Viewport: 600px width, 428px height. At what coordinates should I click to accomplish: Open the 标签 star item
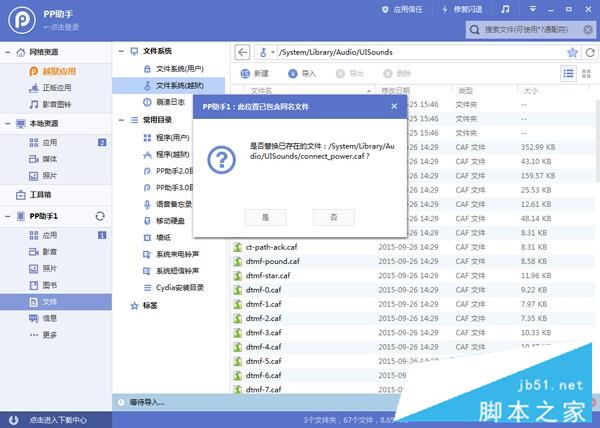click(144, 305)
